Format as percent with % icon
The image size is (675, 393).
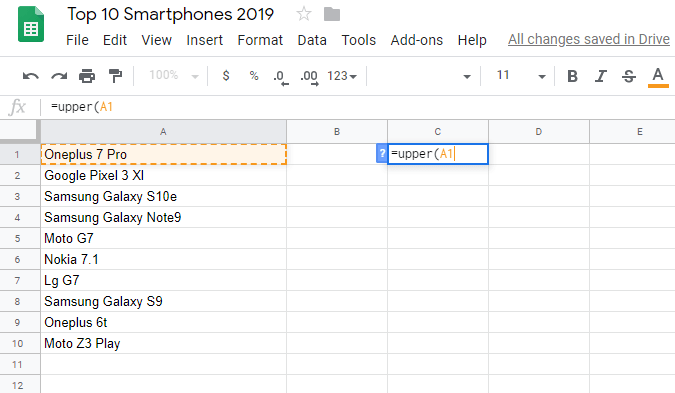pos(254,76)
